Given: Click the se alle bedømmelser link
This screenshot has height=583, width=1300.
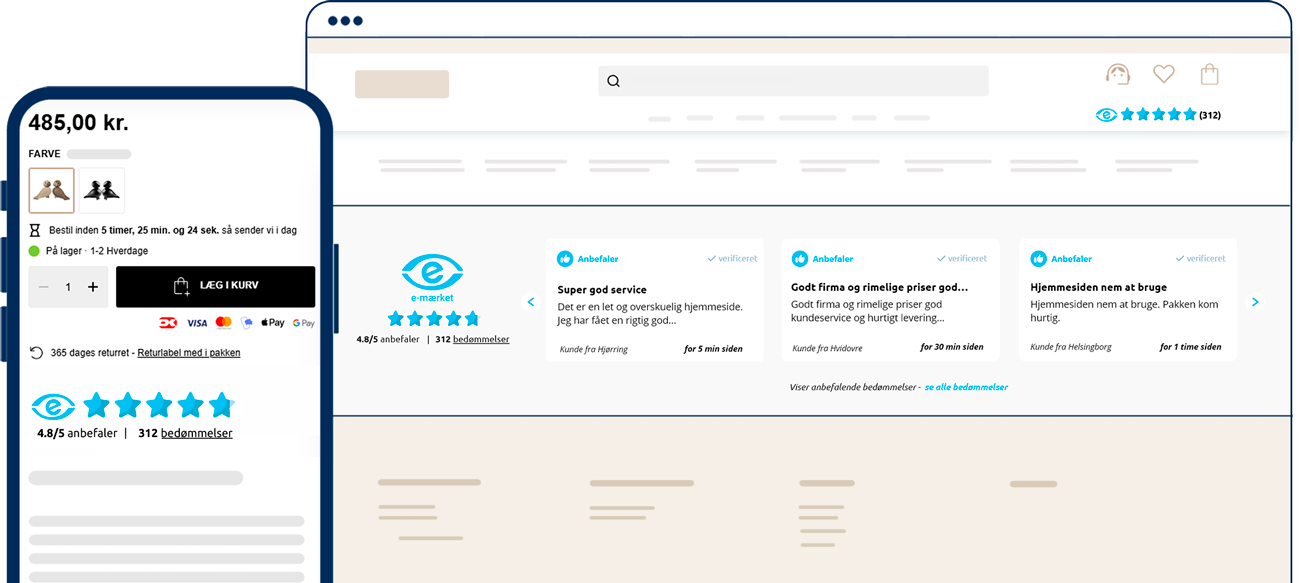Looking at the screenshot, I should (x=965, y=387).
